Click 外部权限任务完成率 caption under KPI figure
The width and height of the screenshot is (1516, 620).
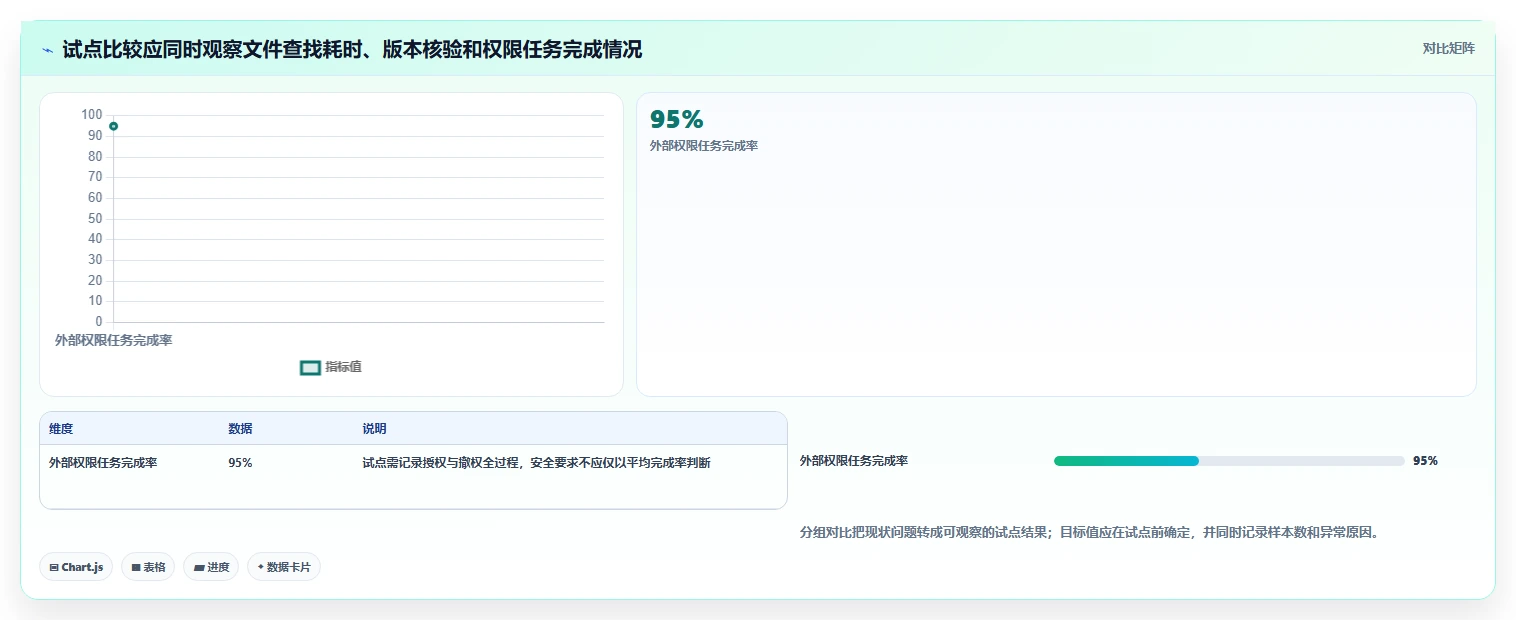pos(704,146)
